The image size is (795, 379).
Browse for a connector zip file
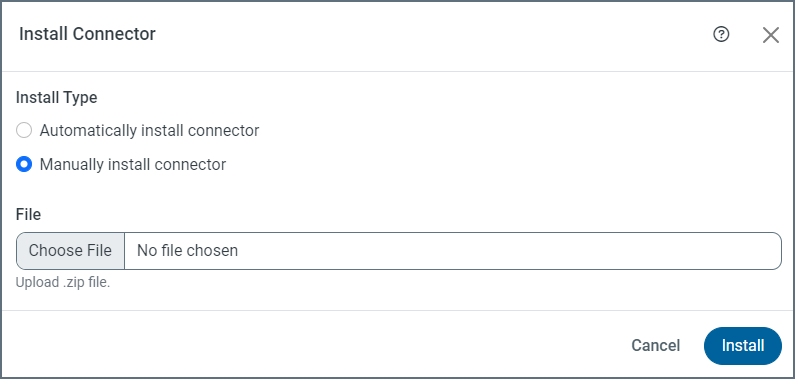click(70, 251)
